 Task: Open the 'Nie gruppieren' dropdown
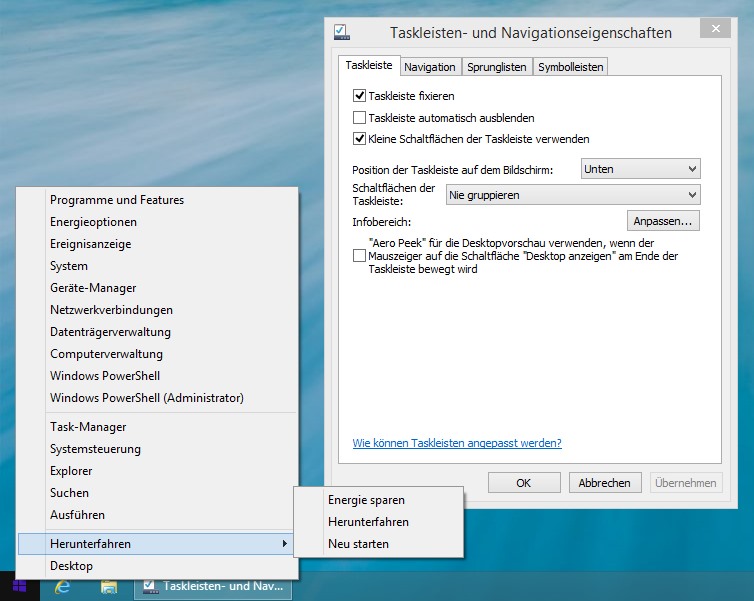pos(573,195)
